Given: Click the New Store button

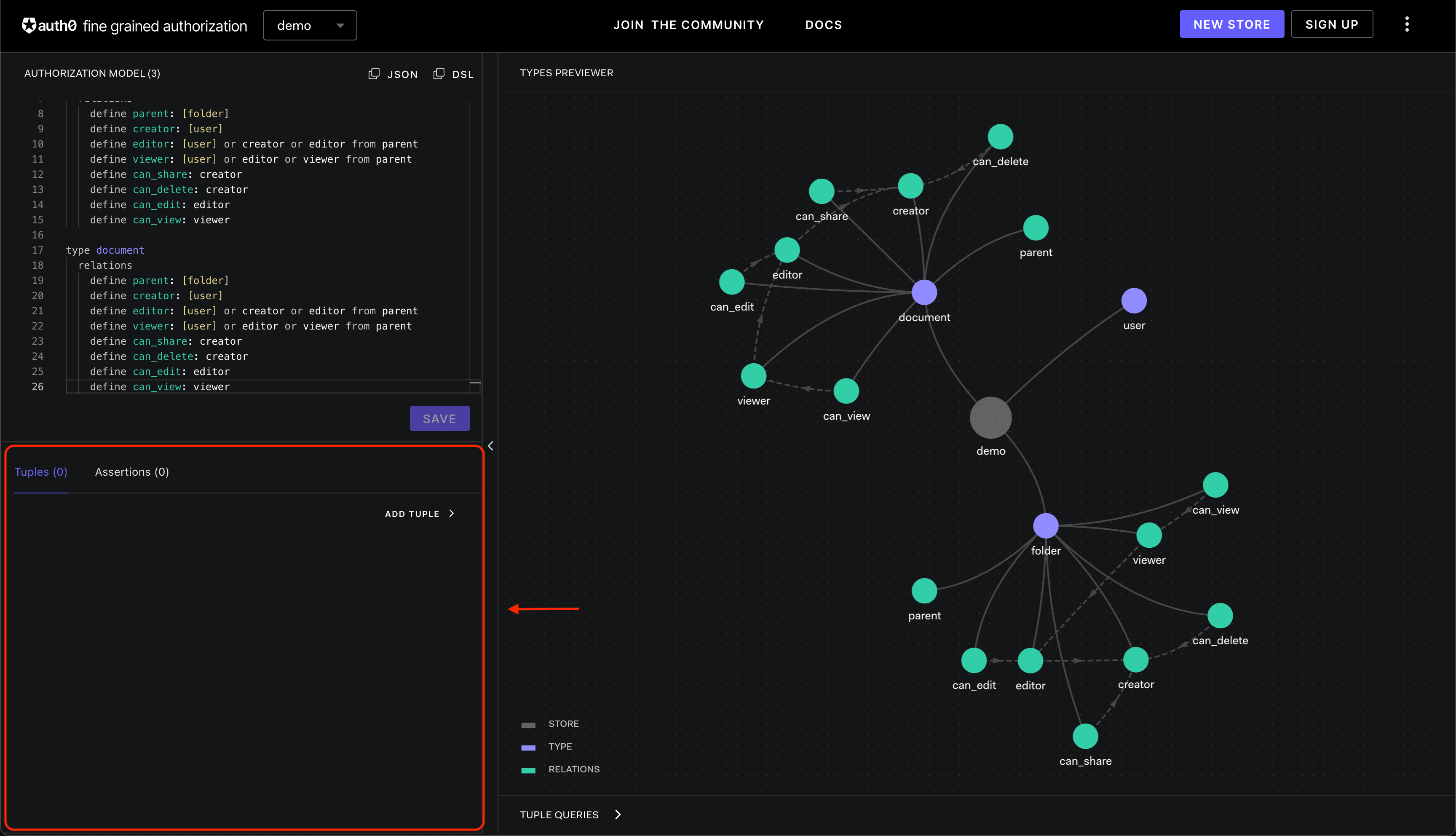Looking at the screenshot, I should pos(1231,24).
